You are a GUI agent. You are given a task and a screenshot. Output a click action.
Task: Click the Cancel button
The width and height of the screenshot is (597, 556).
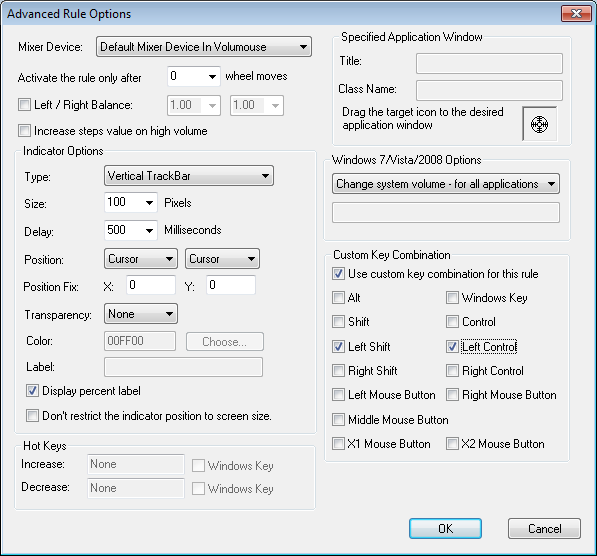pyautogui.click(x=544, y=529)
